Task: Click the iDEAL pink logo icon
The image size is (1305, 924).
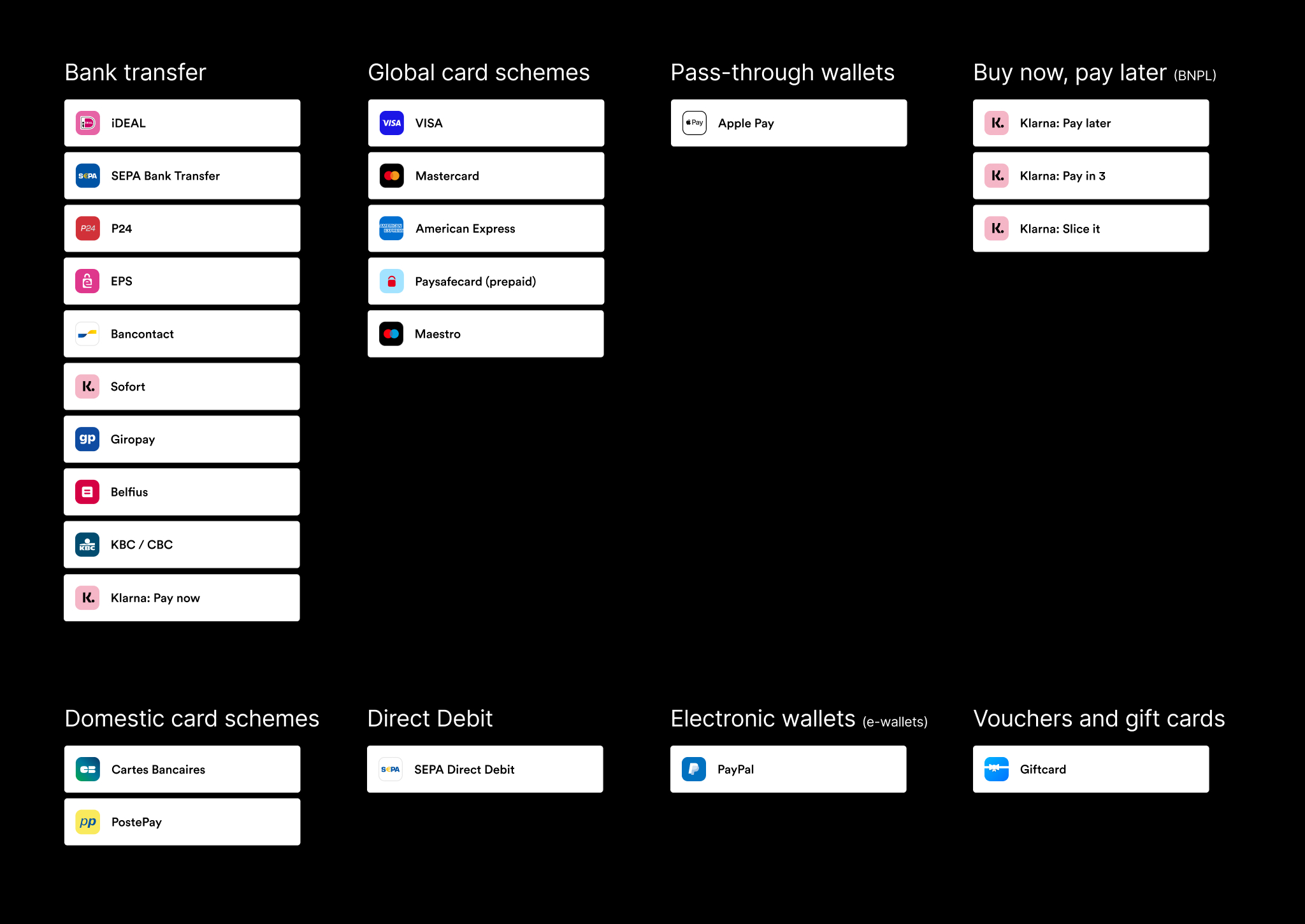Action: coord(88,123)
